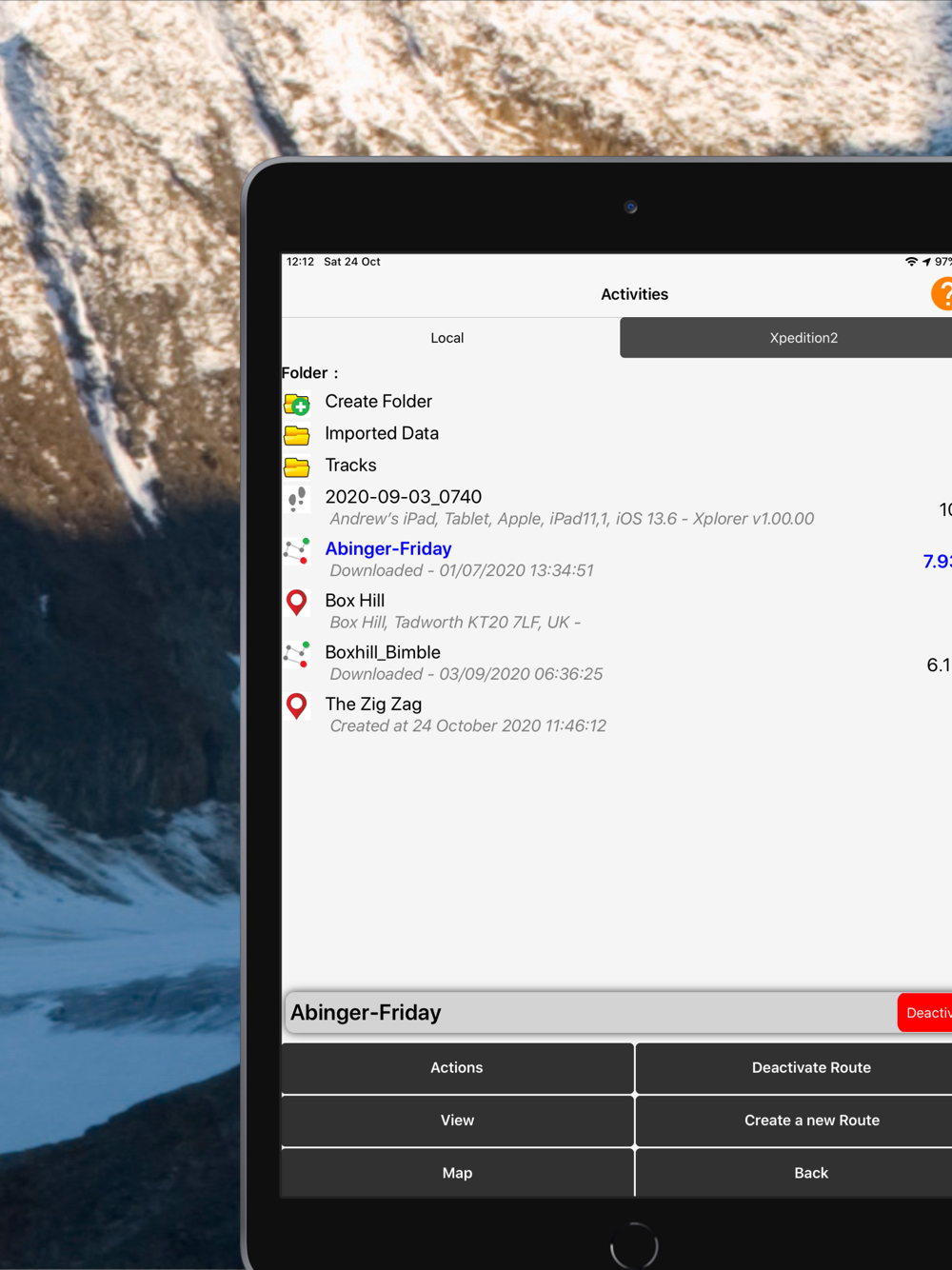952x1270 pixels.
Task: Click the Abinger-Friday active route bar
Action: 590,1013
